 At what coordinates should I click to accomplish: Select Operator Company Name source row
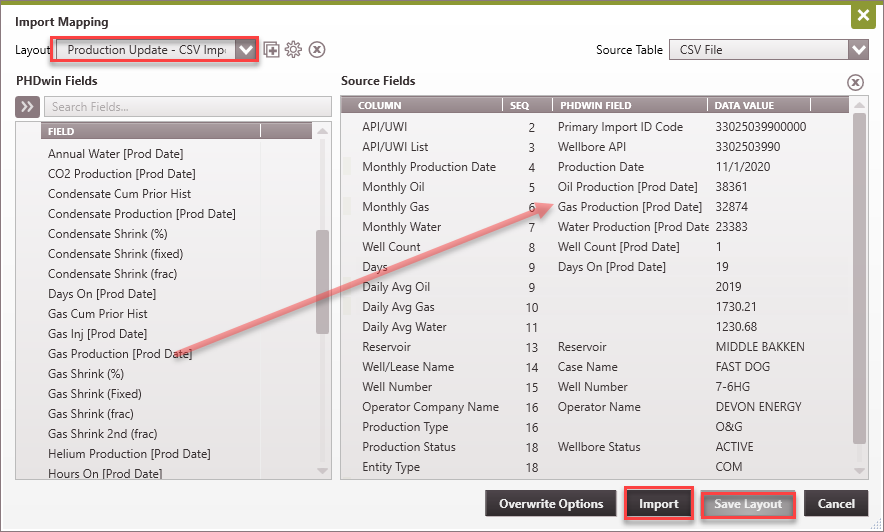point(596,407)
